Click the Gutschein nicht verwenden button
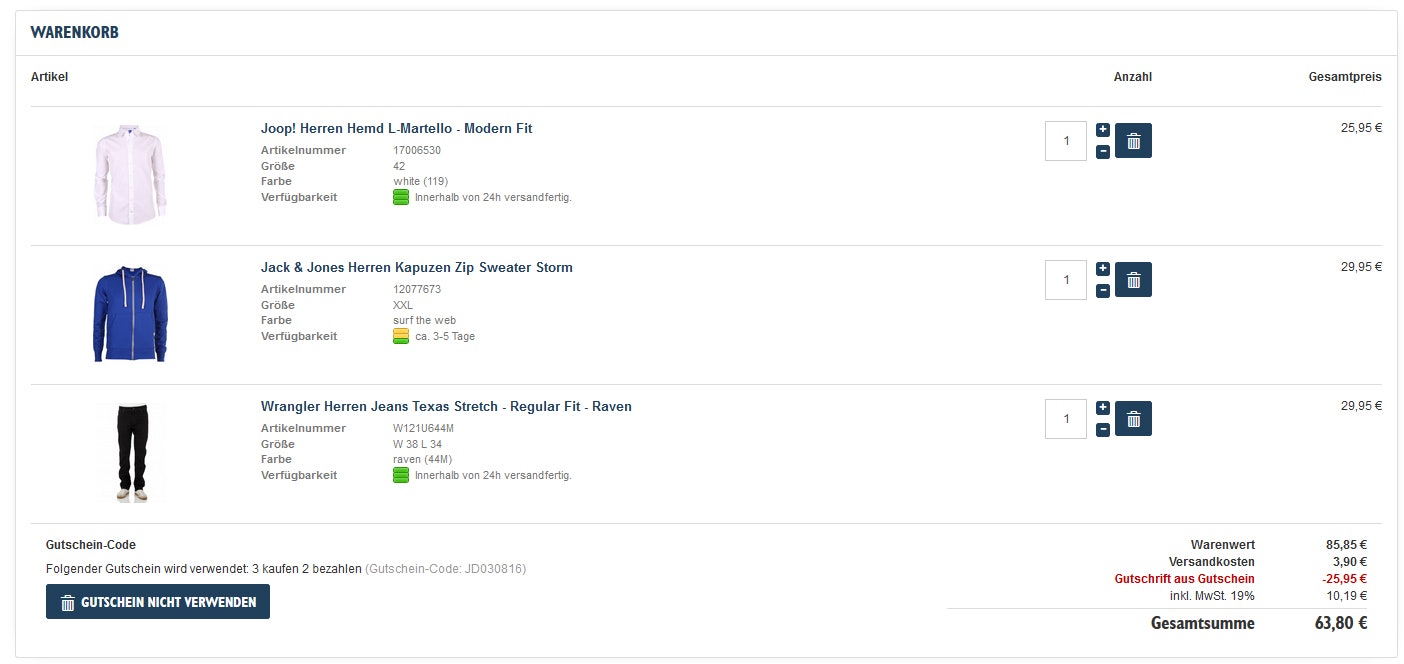1404x664 pixels. coord(158,602)
